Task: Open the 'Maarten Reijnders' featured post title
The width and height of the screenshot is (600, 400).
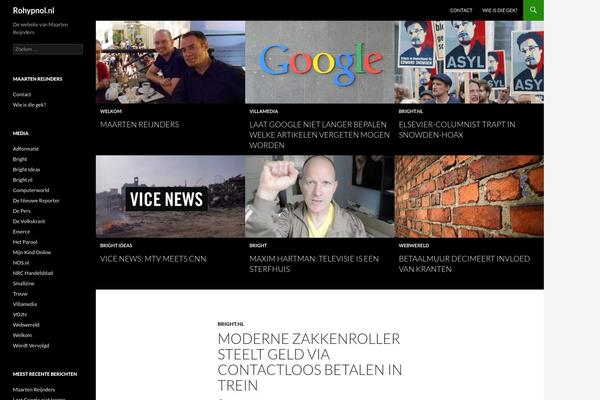Action: click(139, 124)
